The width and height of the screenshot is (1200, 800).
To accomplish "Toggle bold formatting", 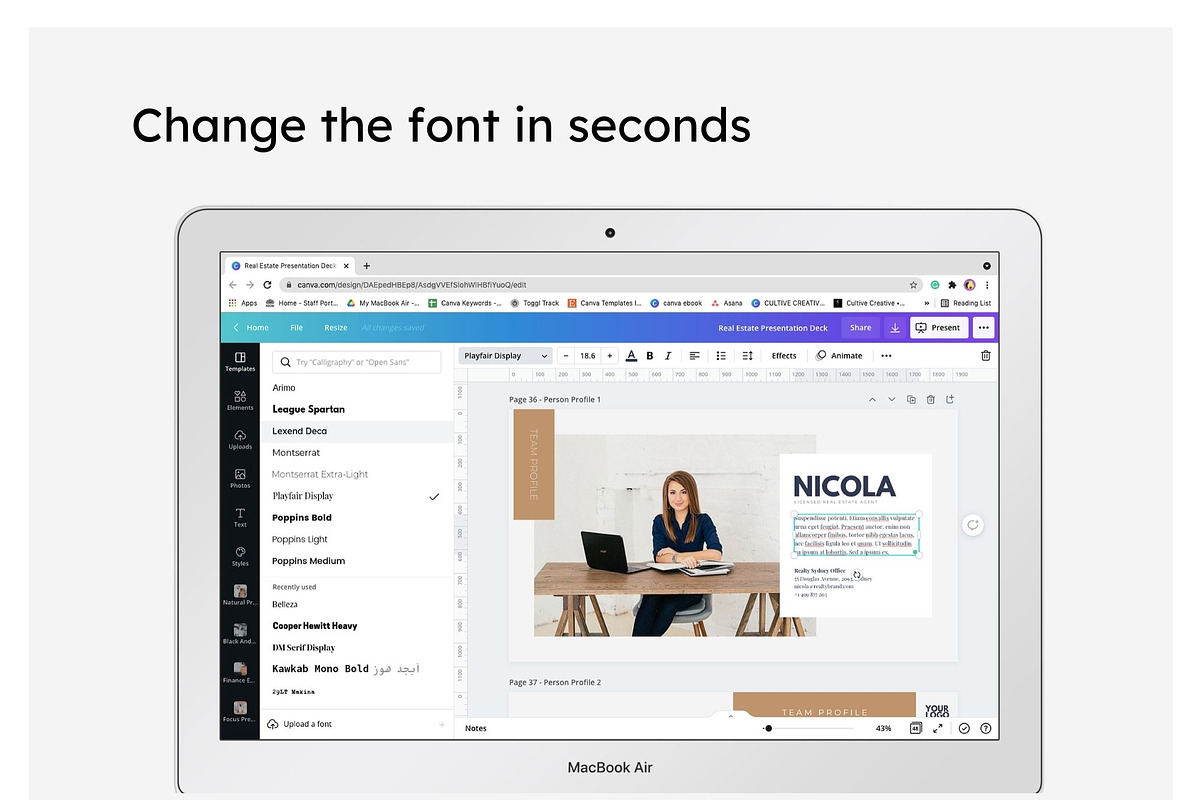I will point(650,355).
